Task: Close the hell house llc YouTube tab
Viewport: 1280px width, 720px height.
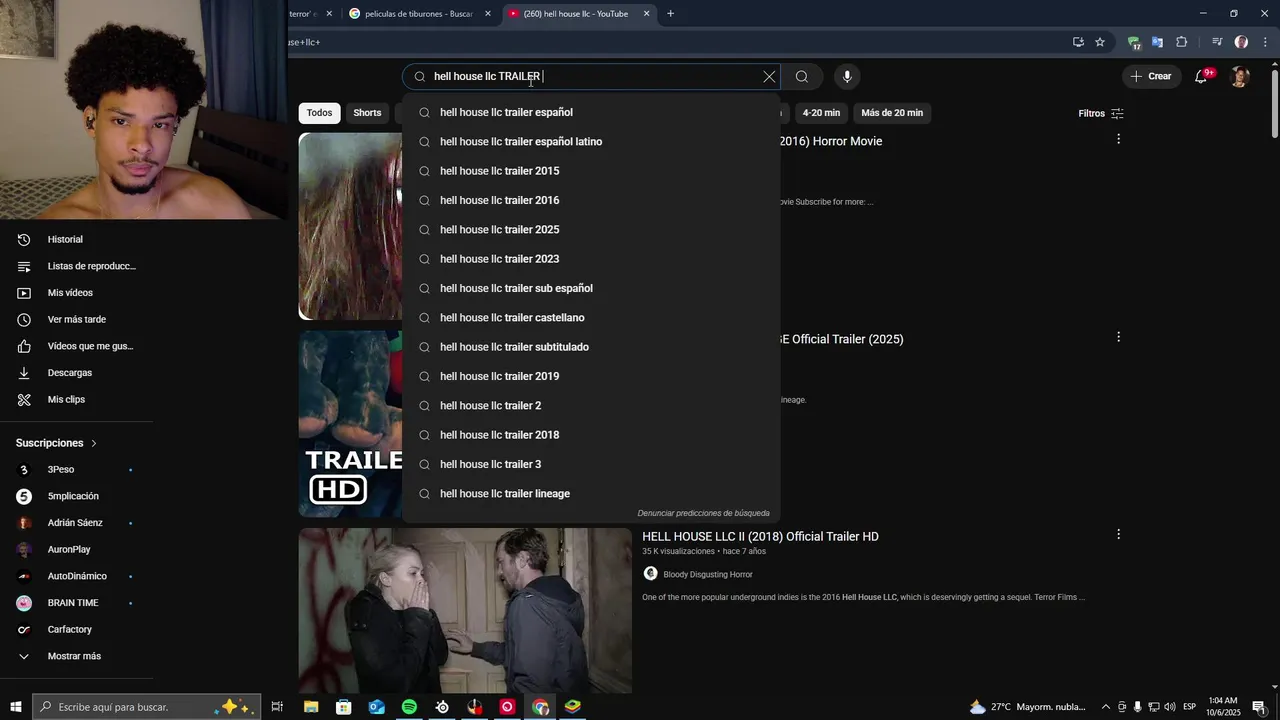Action: coord(646,14)
